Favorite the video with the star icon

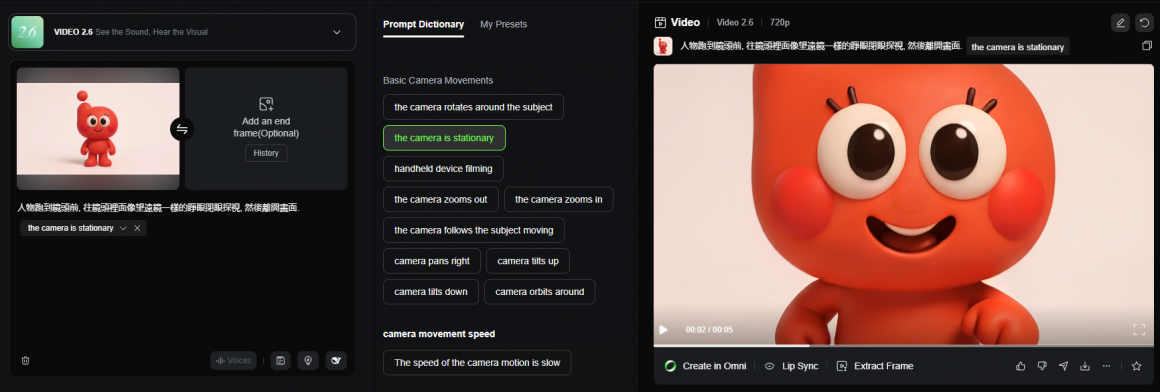1136,366
